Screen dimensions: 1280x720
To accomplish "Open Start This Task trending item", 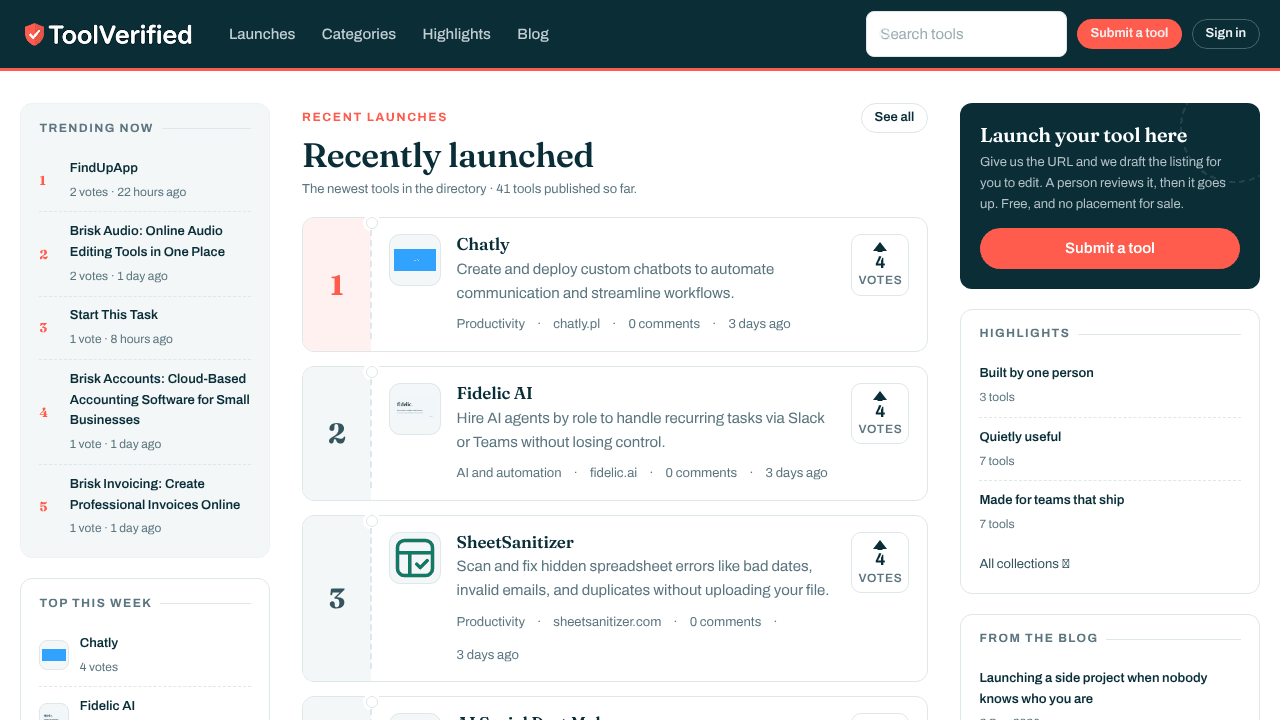I will (x=114, y=315).
